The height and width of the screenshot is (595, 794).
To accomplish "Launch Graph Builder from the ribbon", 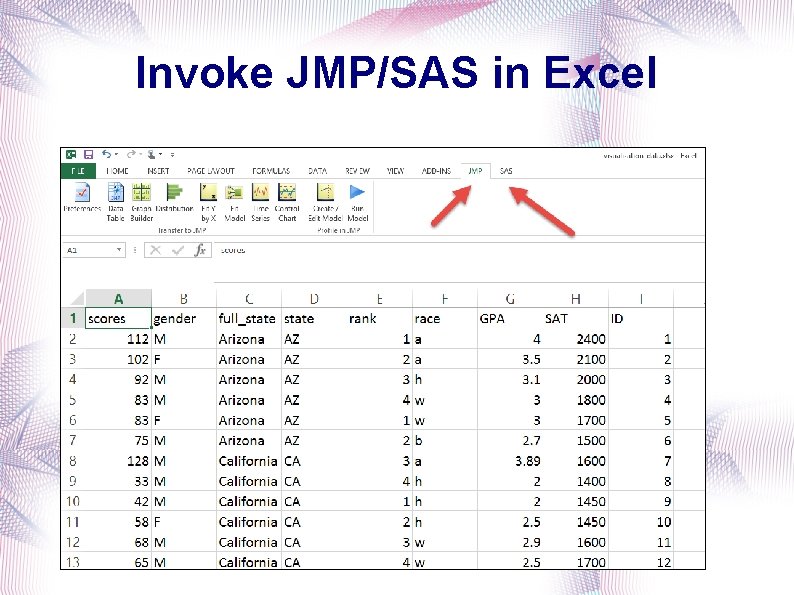I will 141,203.
